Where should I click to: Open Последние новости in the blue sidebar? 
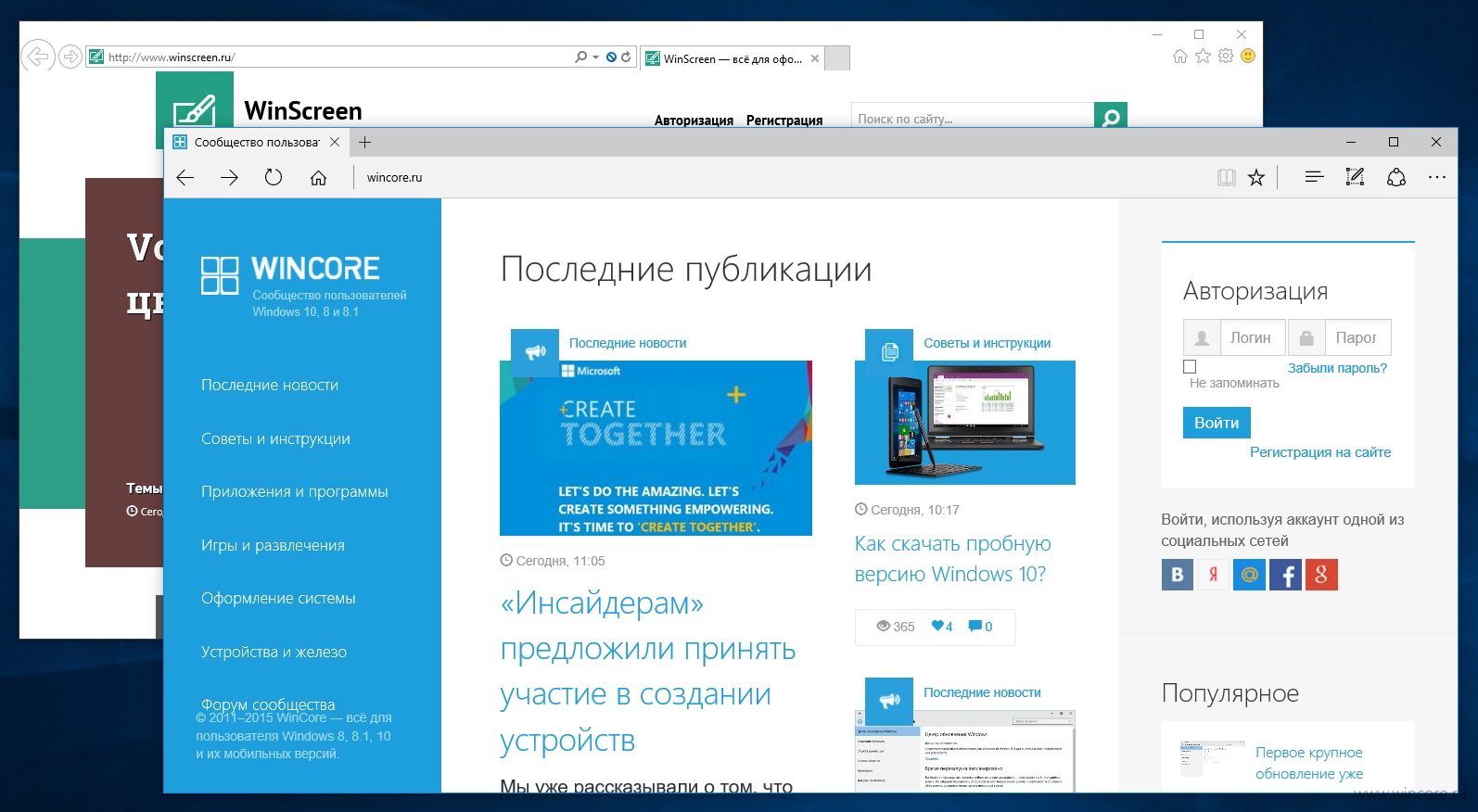pos(270,385)
